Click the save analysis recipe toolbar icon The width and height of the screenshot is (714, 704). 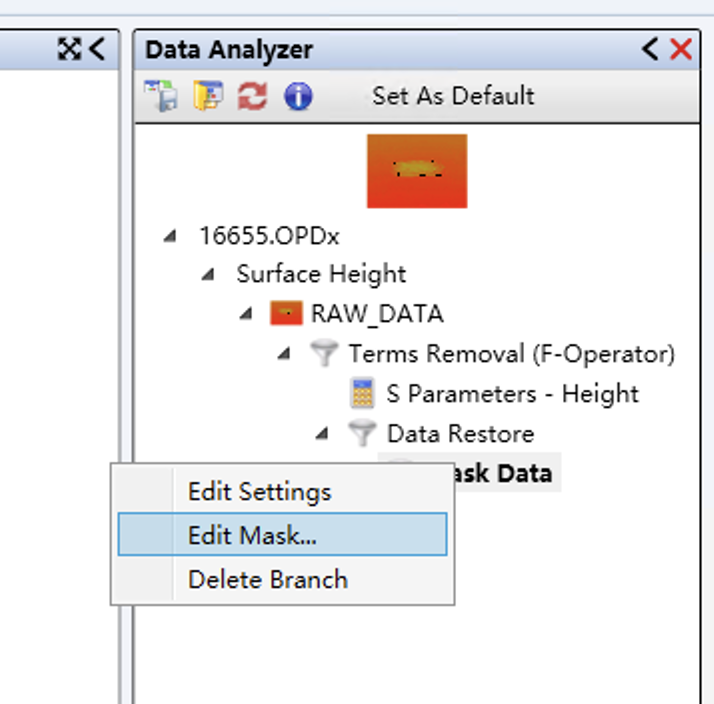point(160,97)
